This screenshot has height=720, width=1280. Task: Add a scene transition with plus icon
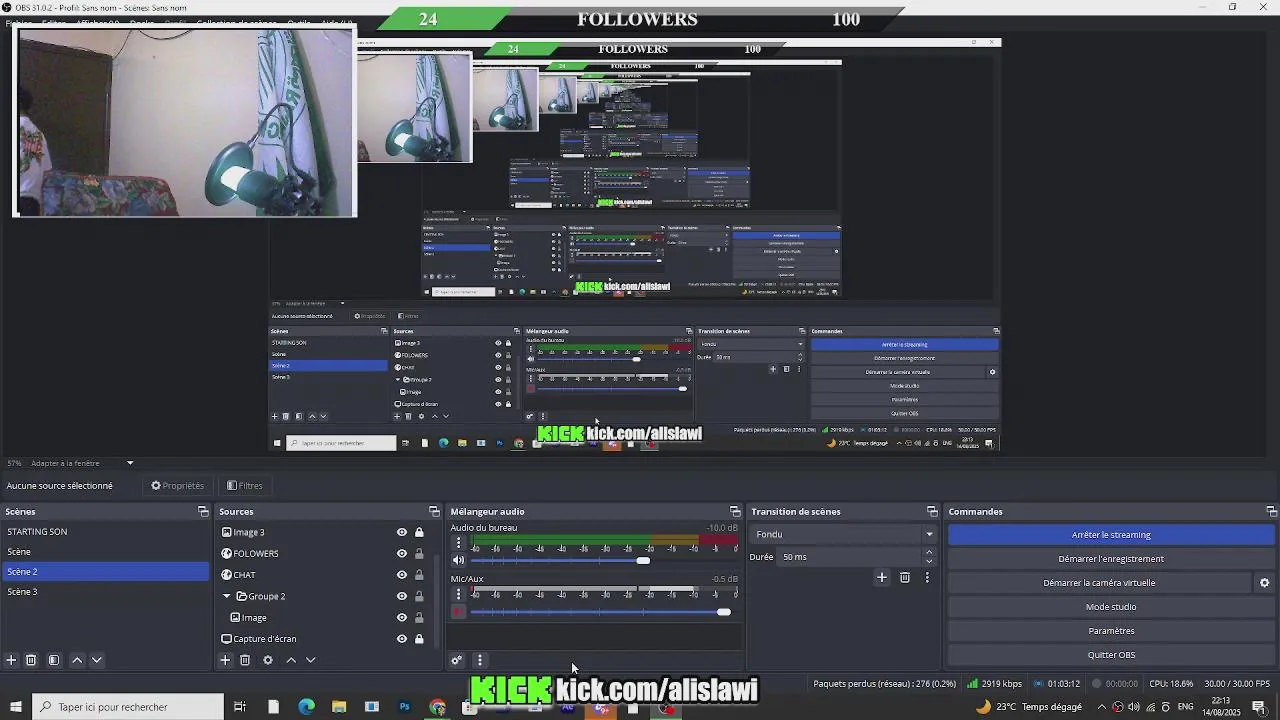882,577
